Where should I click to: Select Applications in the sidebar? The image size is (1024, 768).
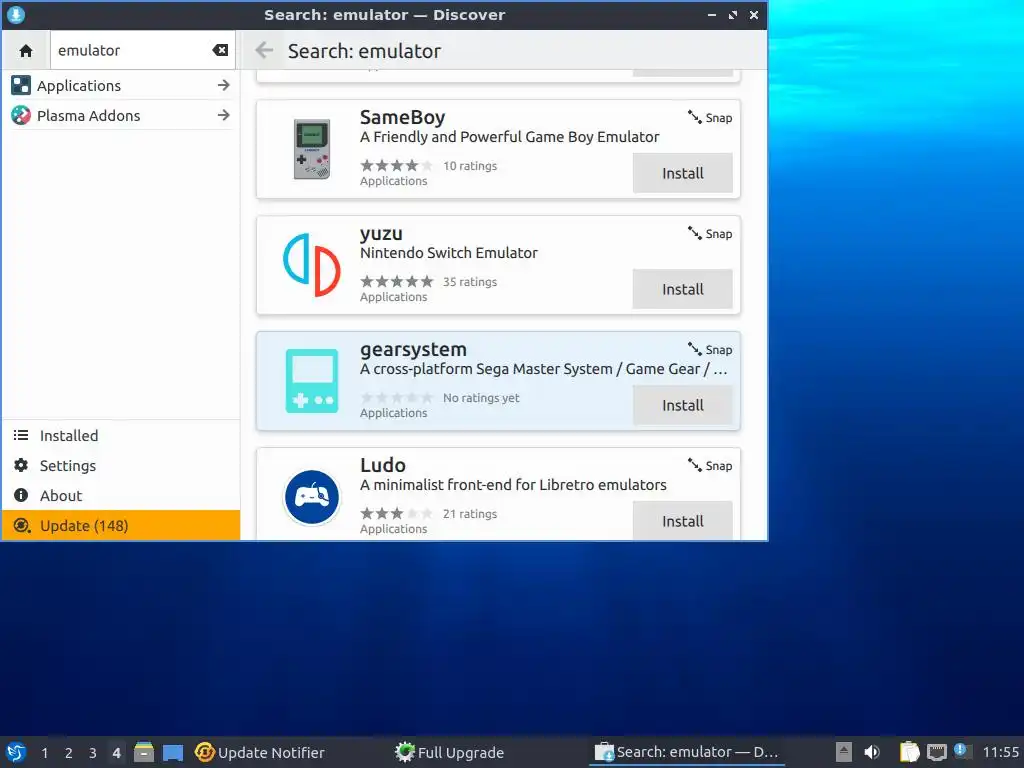pos(121,86)
